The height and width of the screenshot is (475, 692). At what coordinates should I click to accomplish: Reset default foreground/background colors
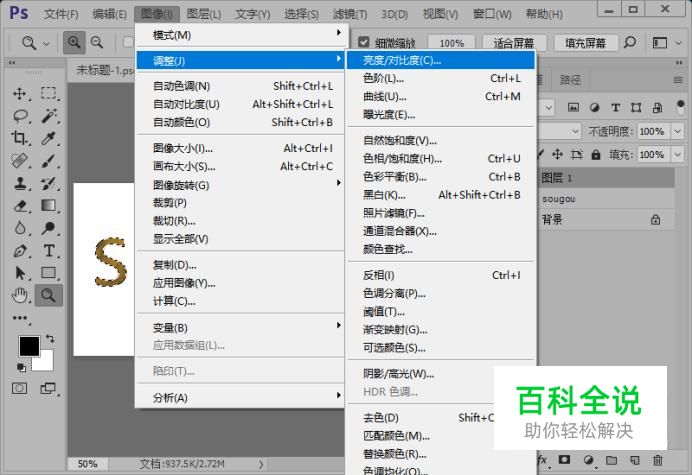21,367
